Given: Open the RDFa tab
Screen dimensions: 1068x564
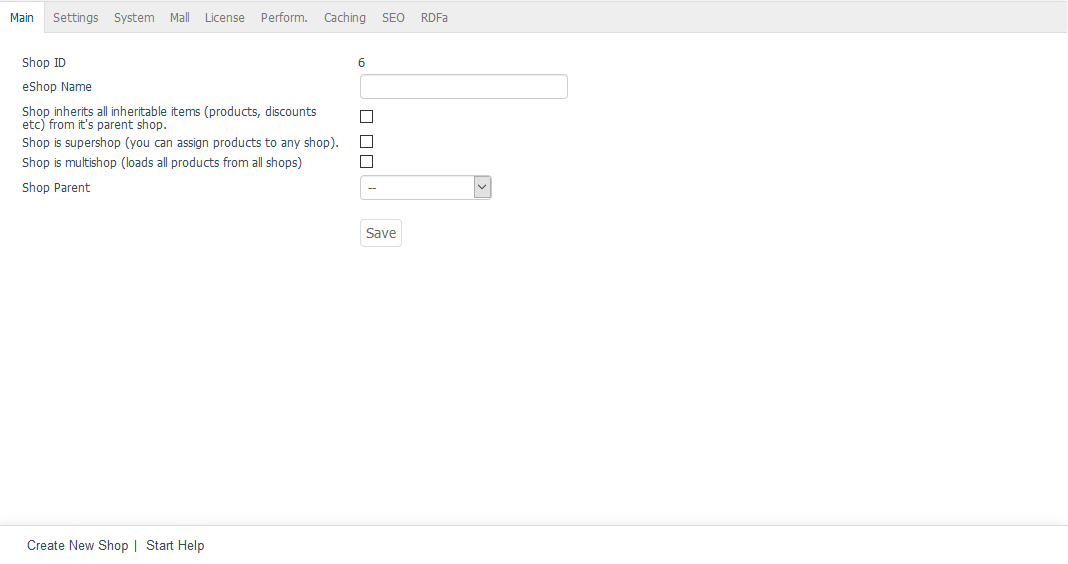Looking at the screenshot, I should click(434, 18).
